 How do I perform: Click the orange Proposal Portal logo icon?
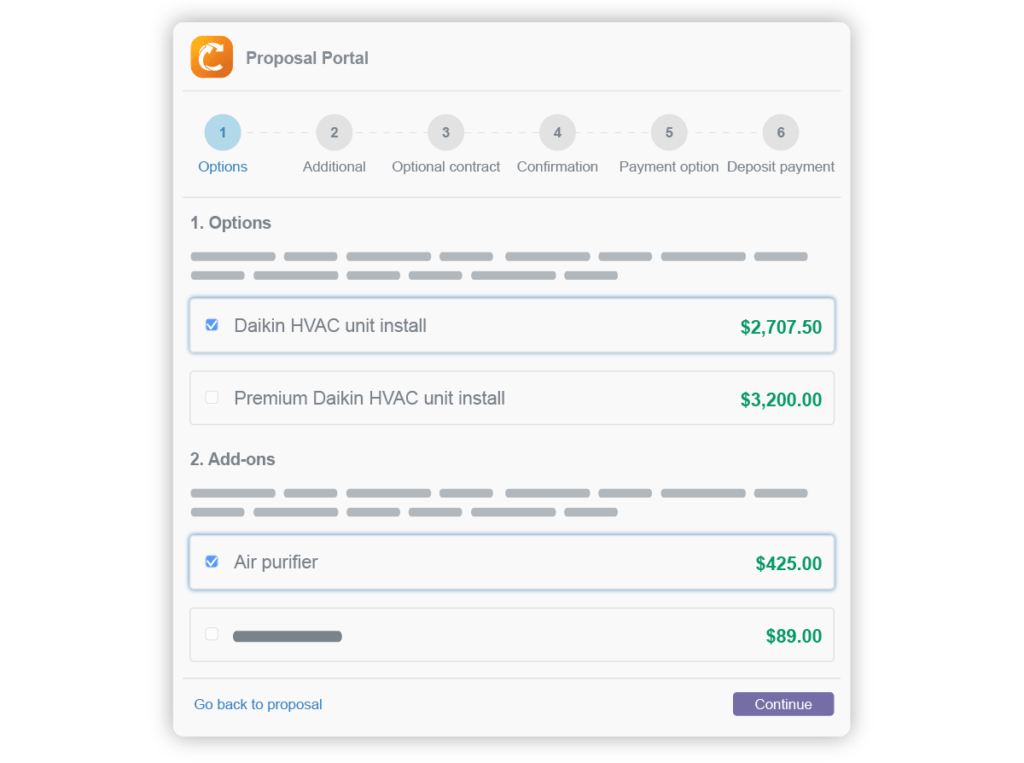pyautogui.click(x=211, y=57)
